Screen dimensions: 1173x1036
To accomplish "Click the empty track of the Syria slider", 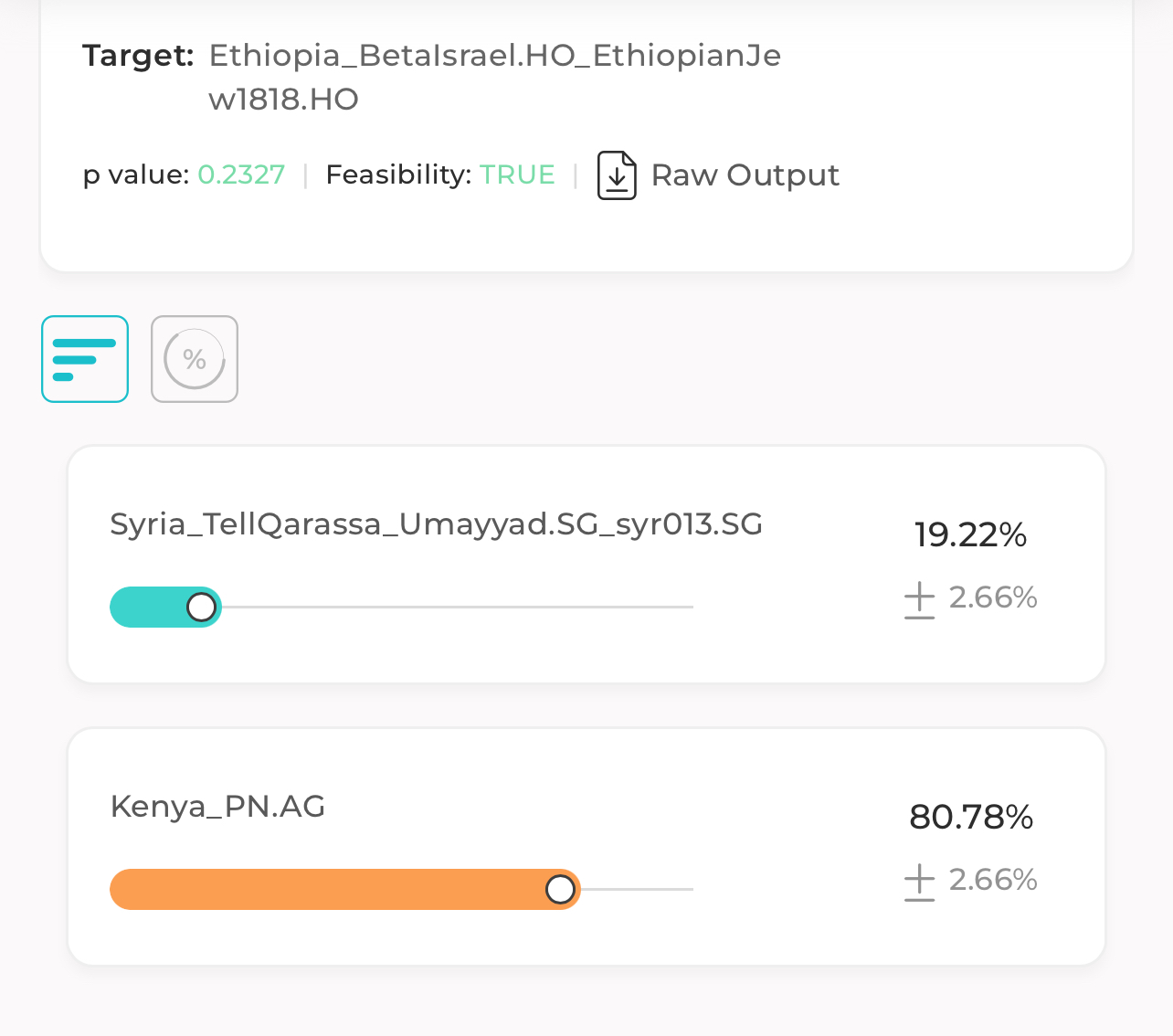I will pos(457,607).
